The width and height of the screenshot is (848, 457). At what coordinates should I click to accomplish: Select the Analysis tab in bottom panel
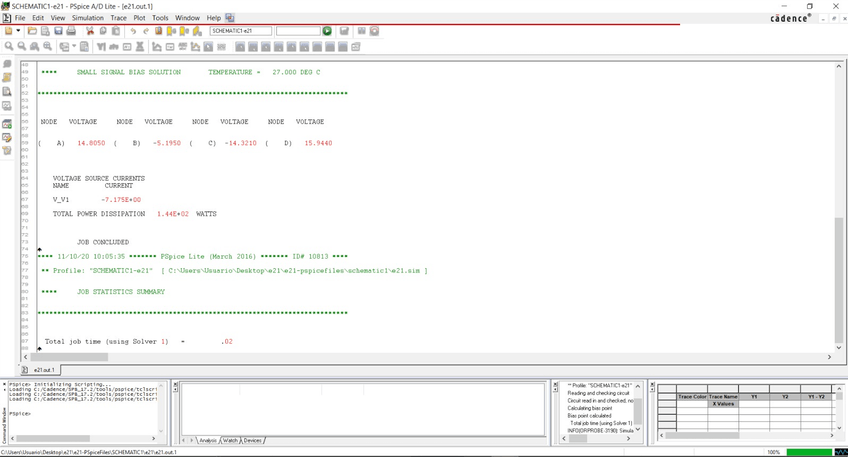[207, 440]
